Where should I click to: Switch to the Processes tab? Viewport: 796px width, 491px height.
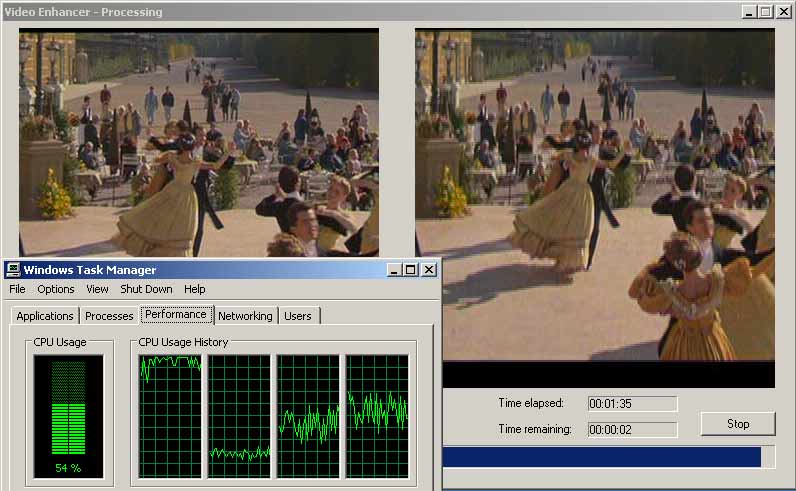pyautogui.click(x=109, y=316)
